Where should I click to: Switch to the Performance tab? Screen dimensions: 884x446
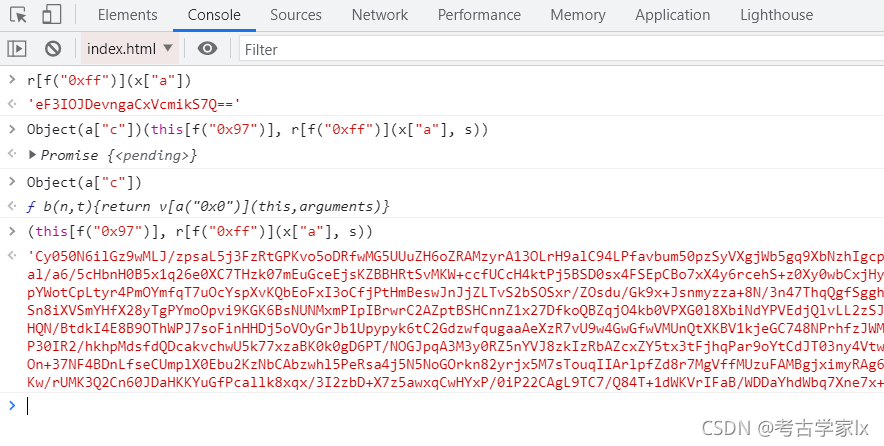point(479,15)
